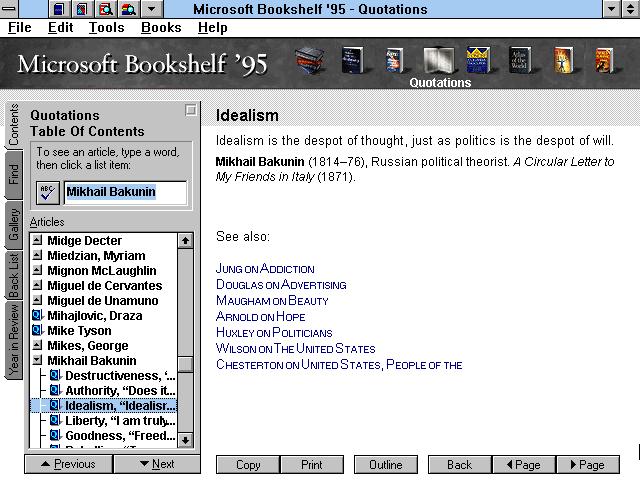Image resolution: width=640 pixels, height=480 pixels.
Task: Open the Chronology book with the figure cover
Action: tap(563, 60)
